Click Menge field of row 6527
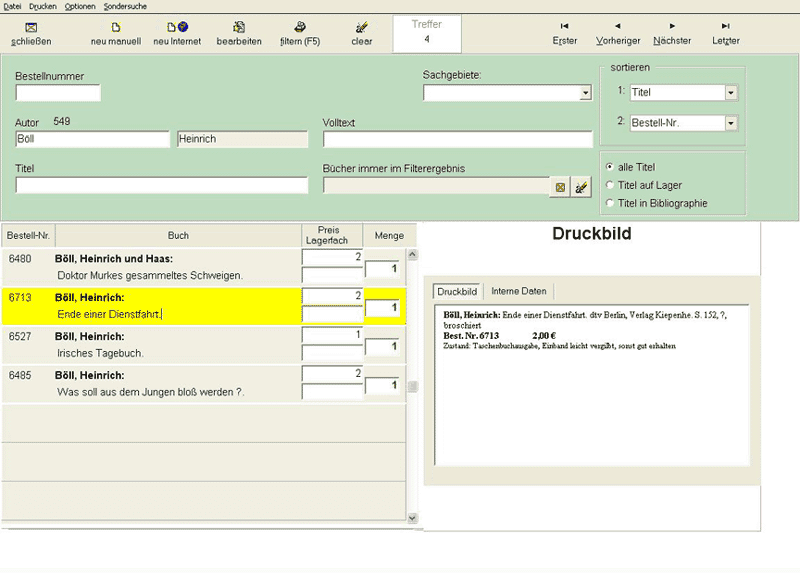800x574 pixels. click(382, 346)
